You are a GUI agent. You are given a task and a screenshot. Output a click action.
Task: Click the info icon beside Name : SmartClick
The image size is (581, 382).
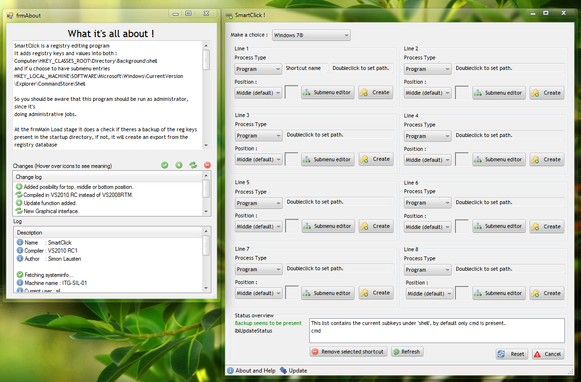(20, 242)
